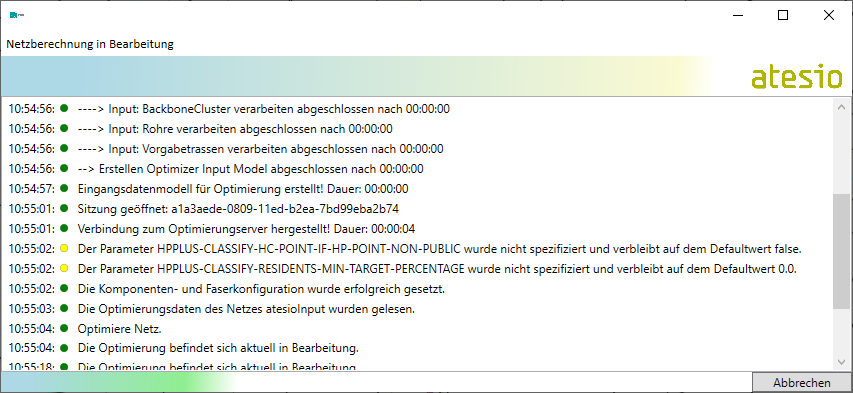This screenshot has width=853, height=393.
Task: Click scrollbar down arrow in log
Action: 841,361
